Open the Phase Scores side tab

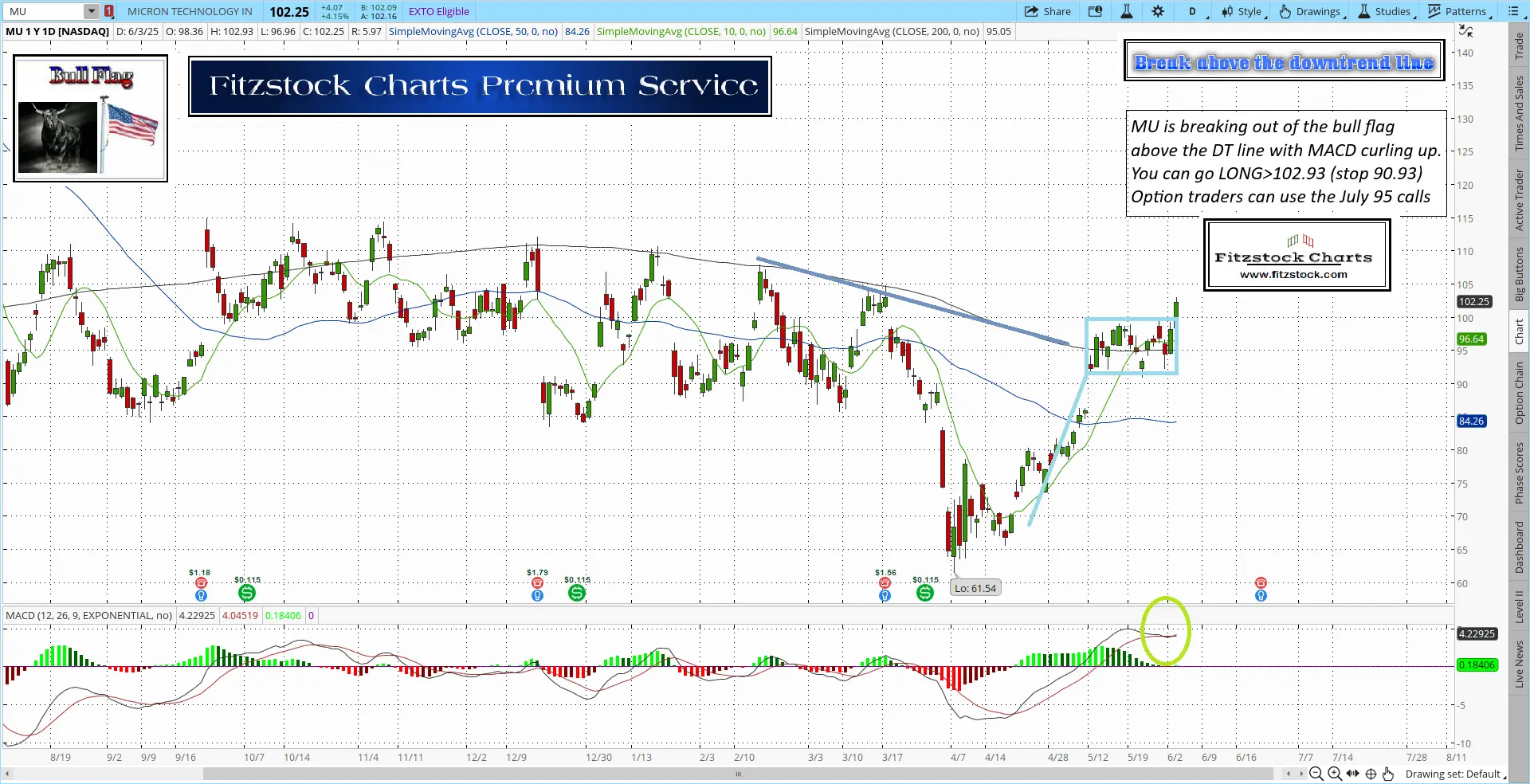(x=1520, y=472)
